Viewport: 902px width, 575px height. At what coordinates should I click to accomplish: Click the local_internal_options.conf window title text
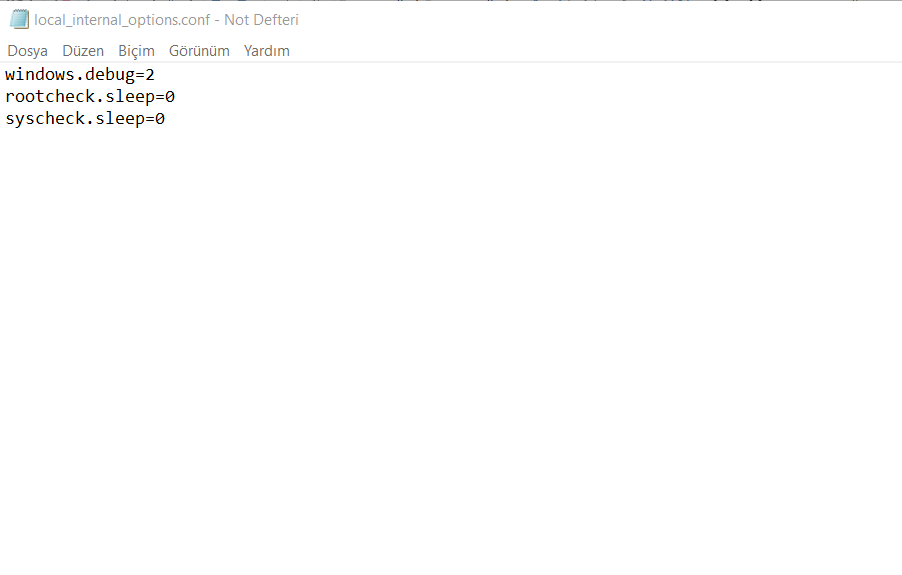(166, 19)
